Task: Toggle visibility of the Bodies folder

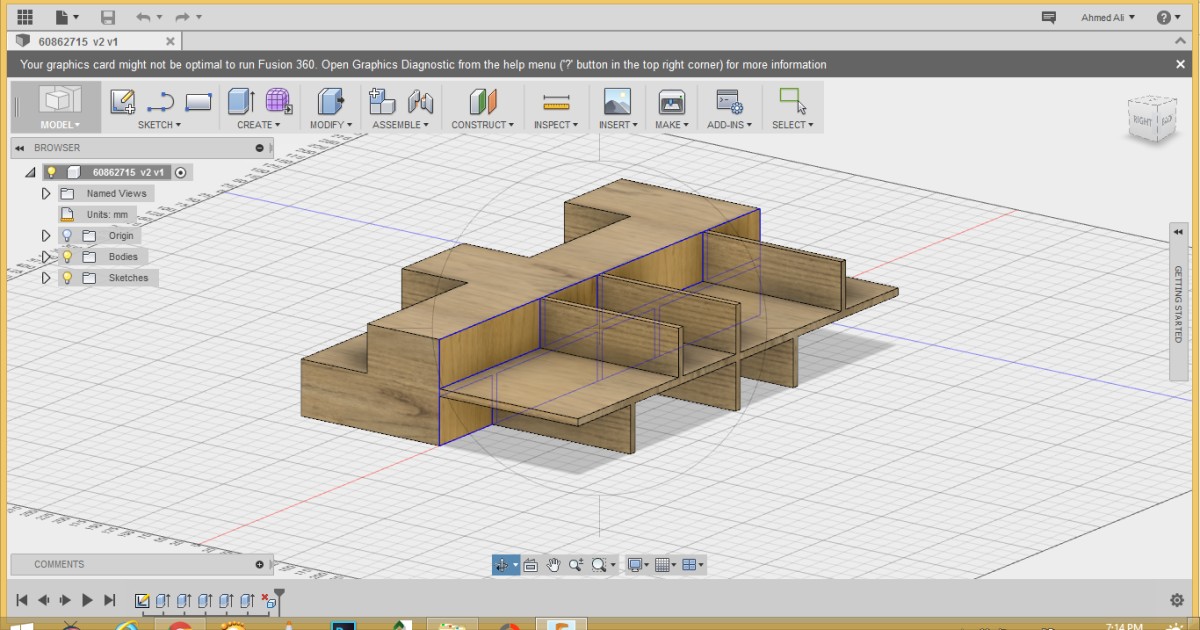Action: tap(66, 257)
